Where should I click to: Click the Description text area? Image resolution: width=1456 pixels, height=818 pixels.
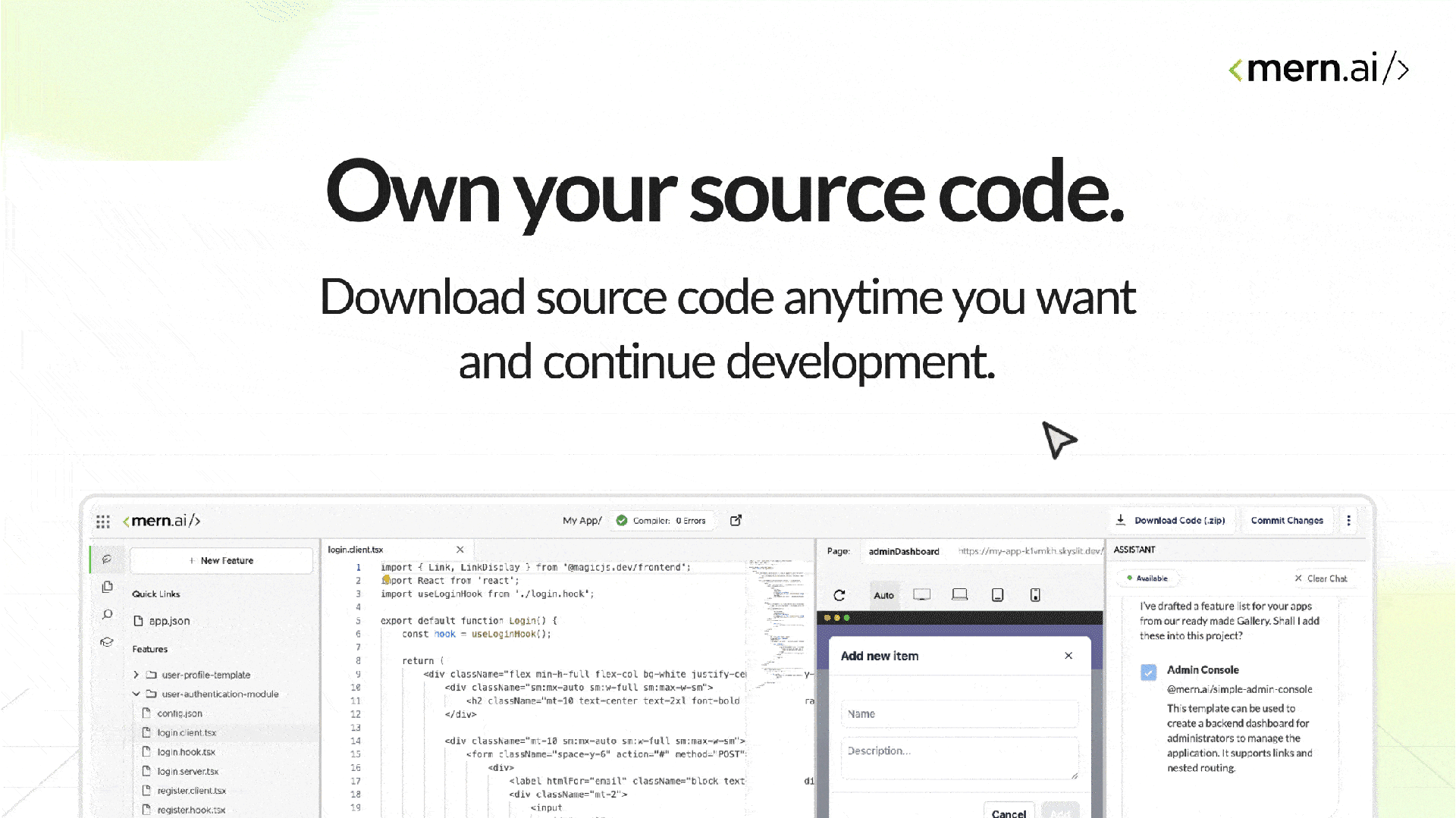959,758
